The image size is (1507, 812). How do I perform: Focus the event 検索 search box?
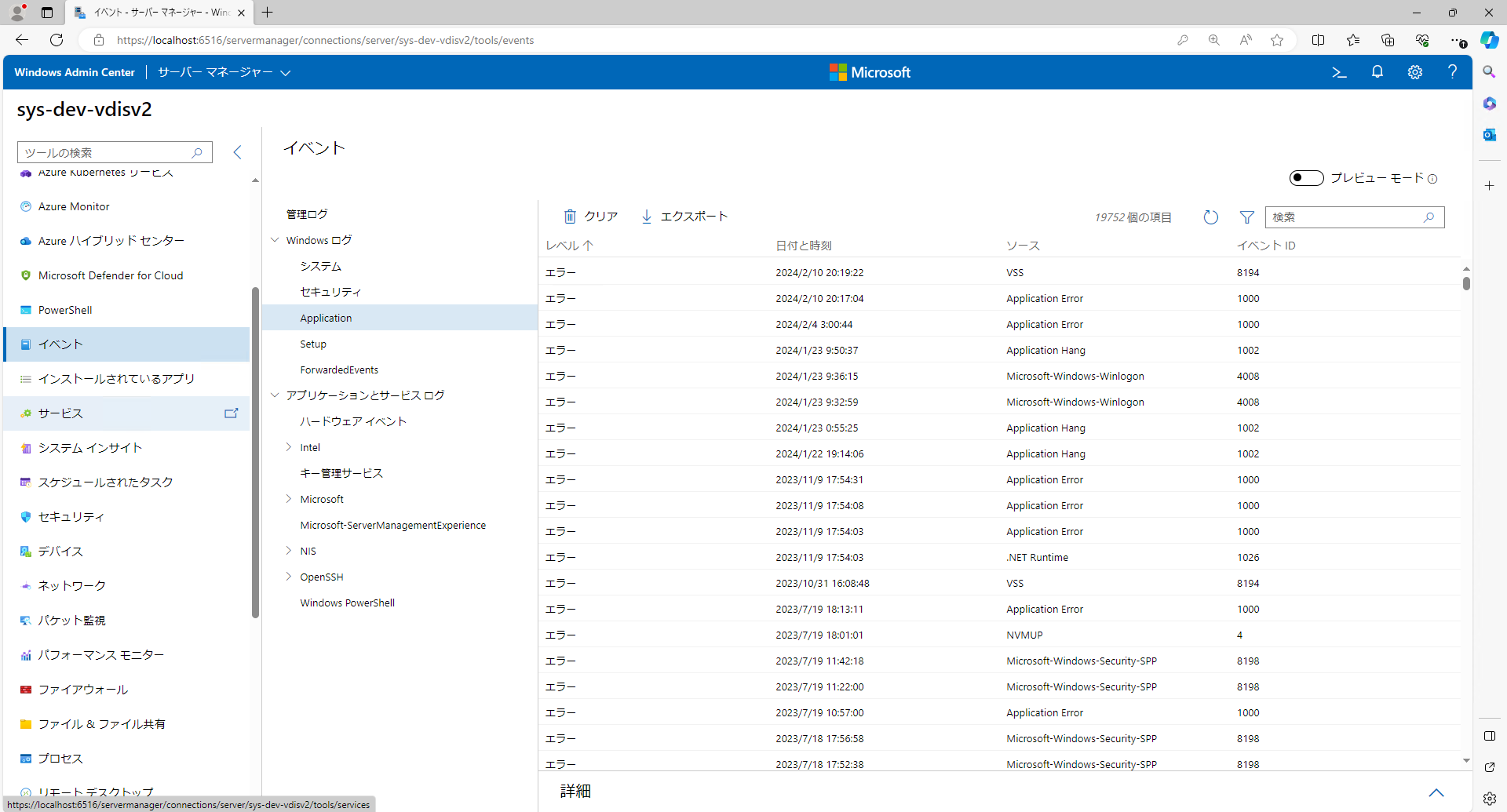tap(1355, 217)
